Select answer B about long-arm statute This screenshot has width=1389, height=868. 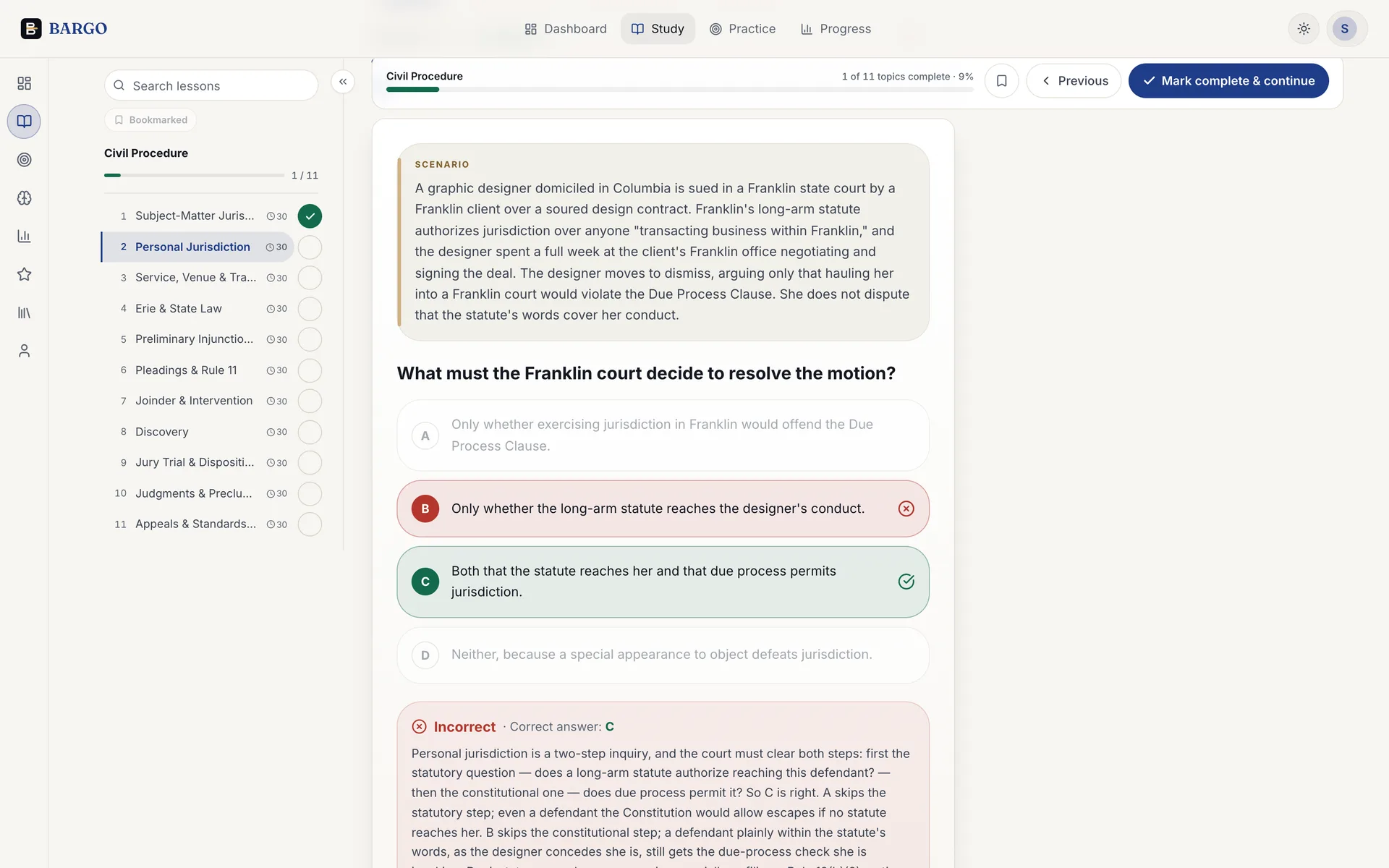663,509
